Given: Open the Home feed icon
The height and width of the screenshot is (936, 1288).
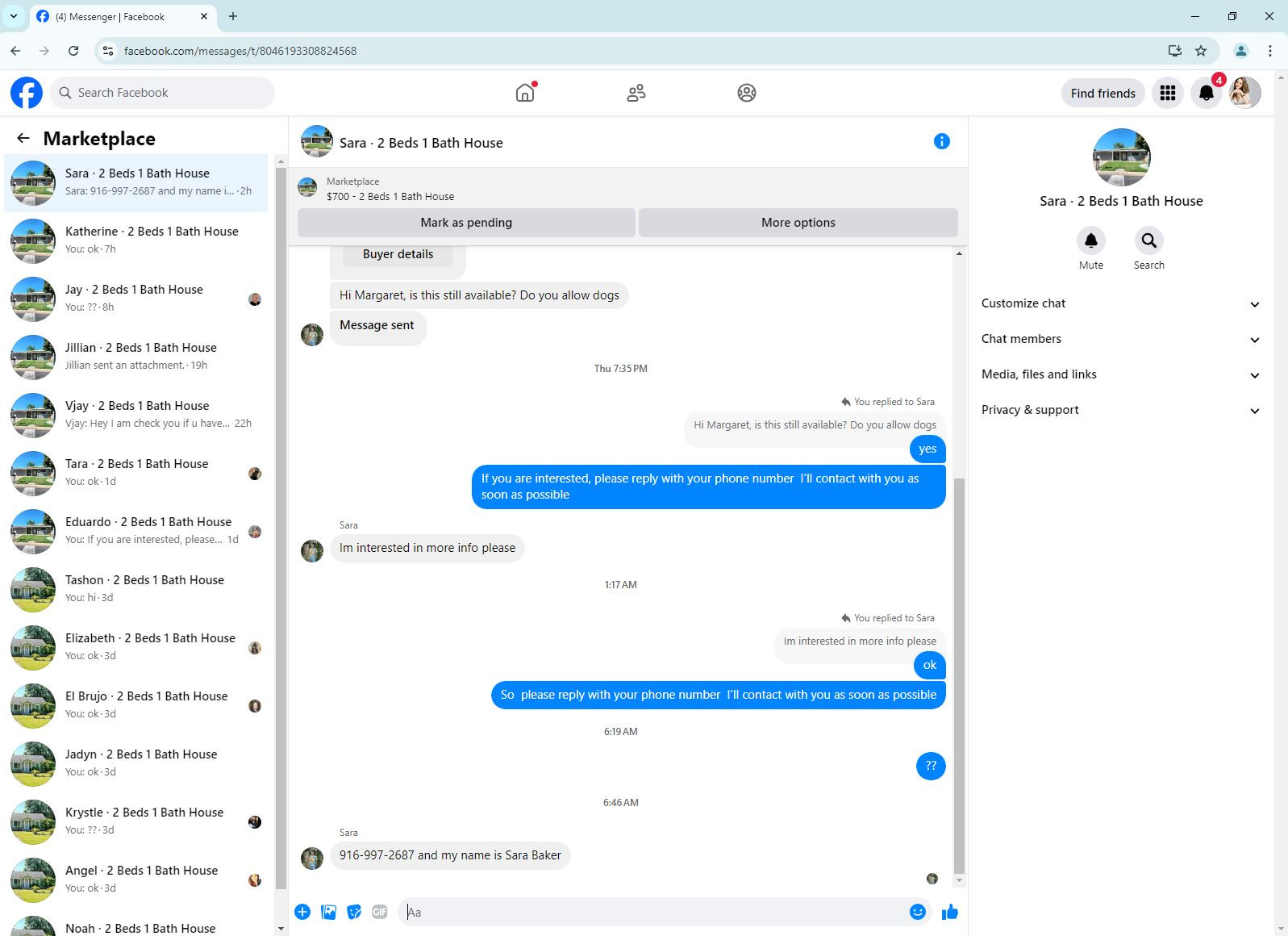Looking at the screenshot, I should [525, 93].
